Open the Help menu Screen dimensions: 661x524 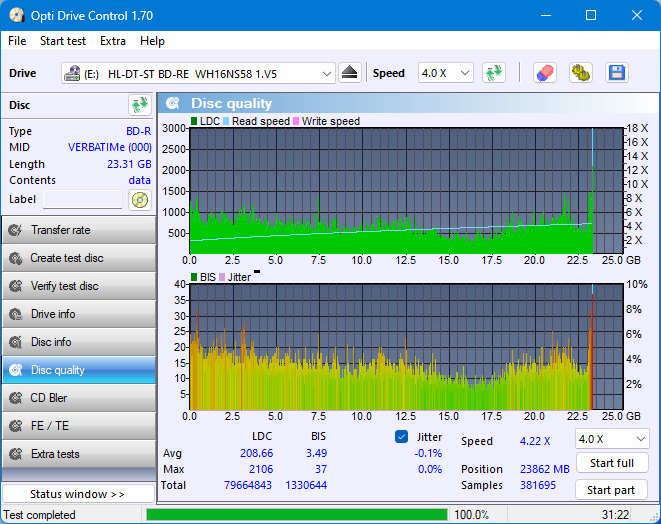pos(152,41)
